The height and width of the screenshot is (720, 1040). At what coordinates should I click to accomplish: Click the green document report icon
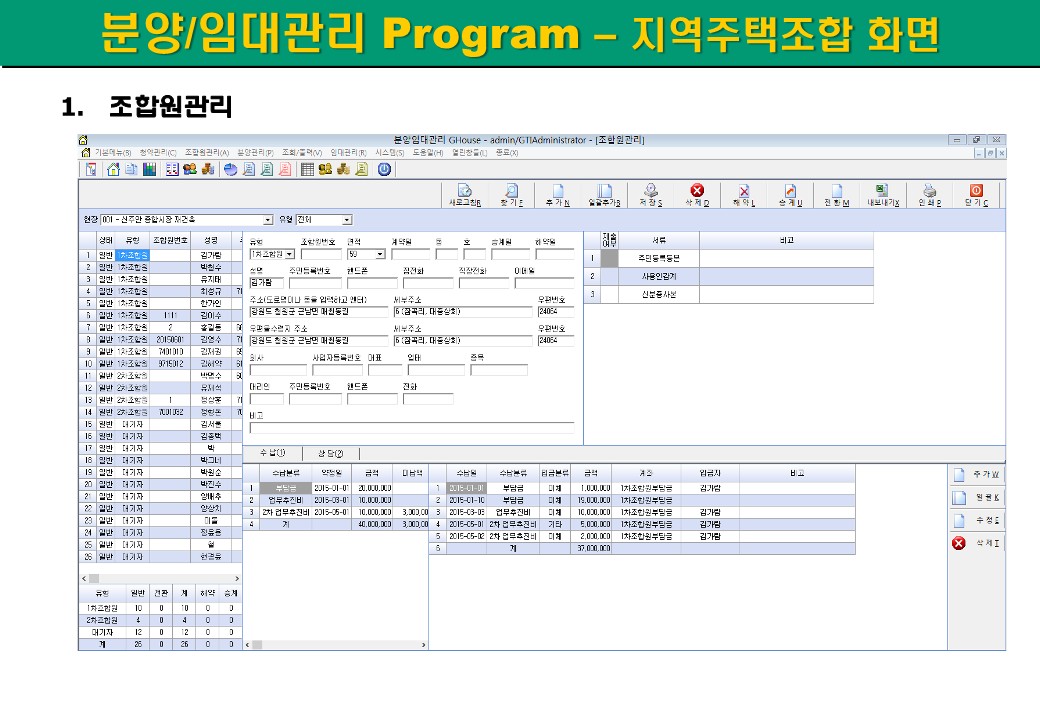click(267, 170)
